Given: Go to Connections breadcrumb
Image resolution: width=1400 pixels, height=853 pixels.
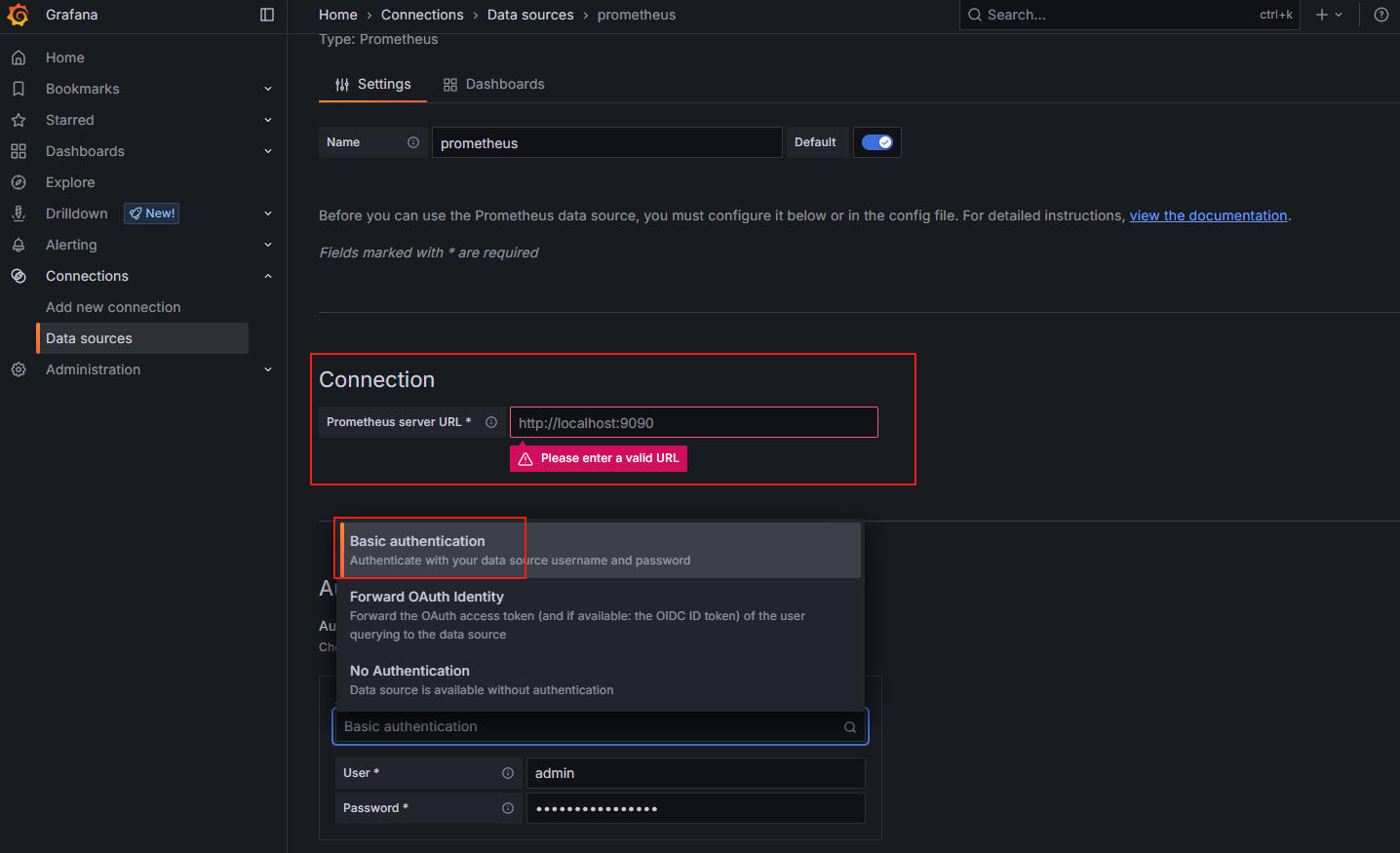Looking at the screenshot, I should point(422,15).
